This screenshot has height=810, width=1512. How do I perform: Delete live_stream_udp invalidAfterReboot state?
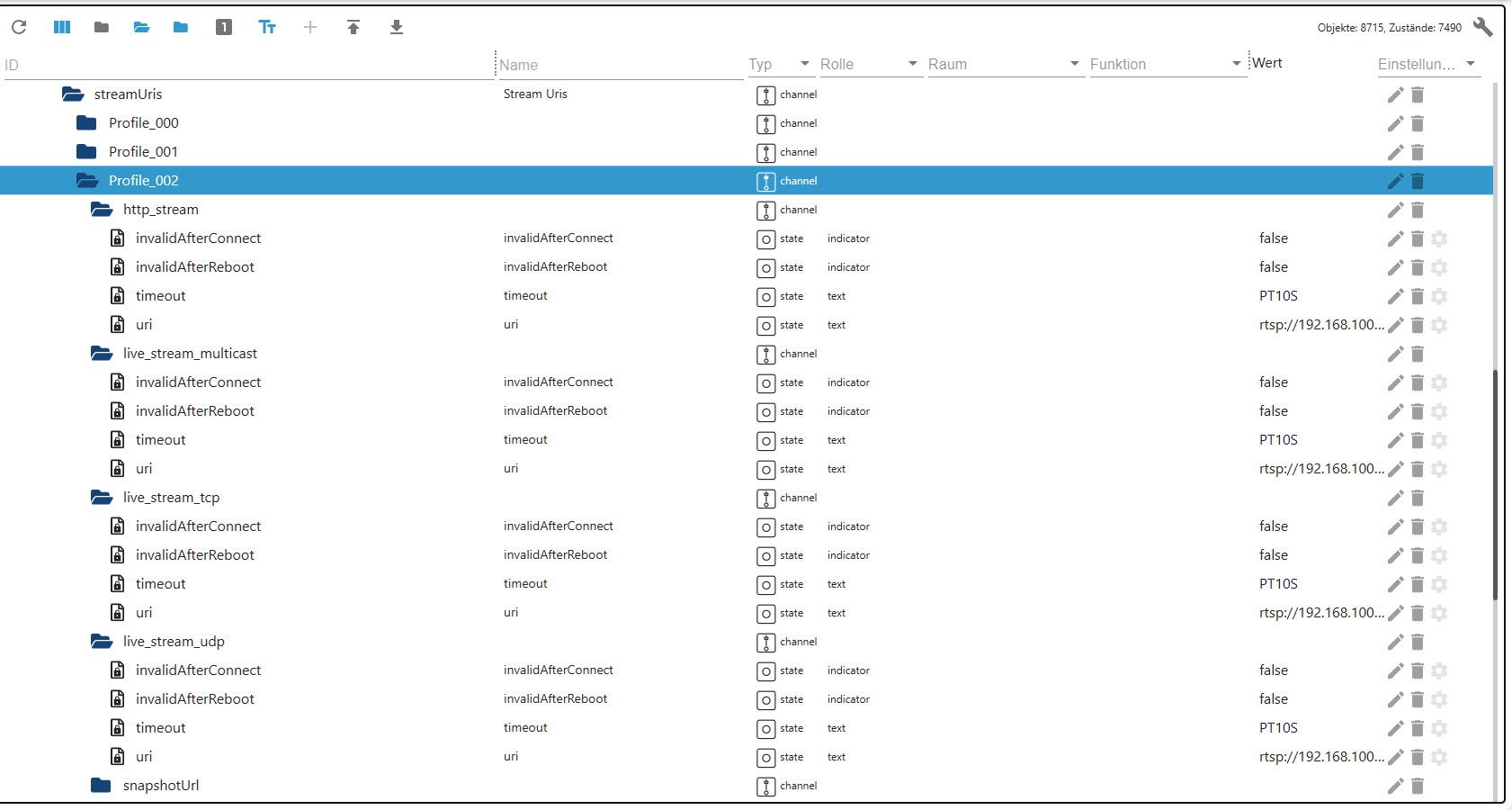point(1418,699)
